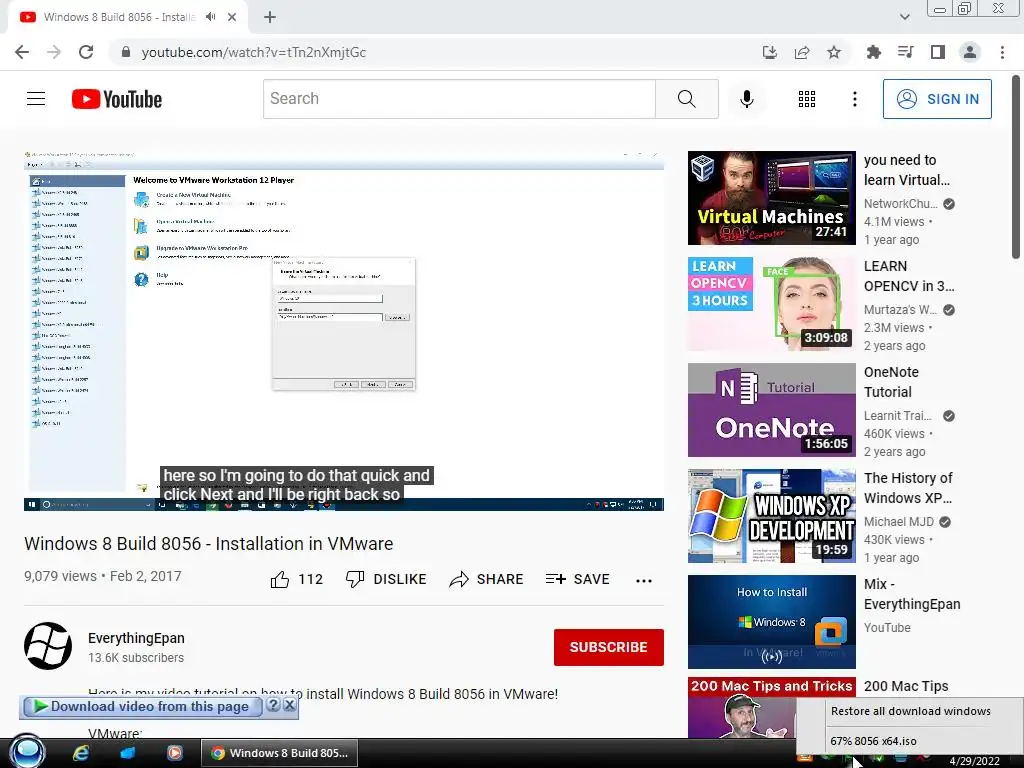Open the browser extensions puzzle icon
Screen dimensions: 1024x768
coord(873,52)
